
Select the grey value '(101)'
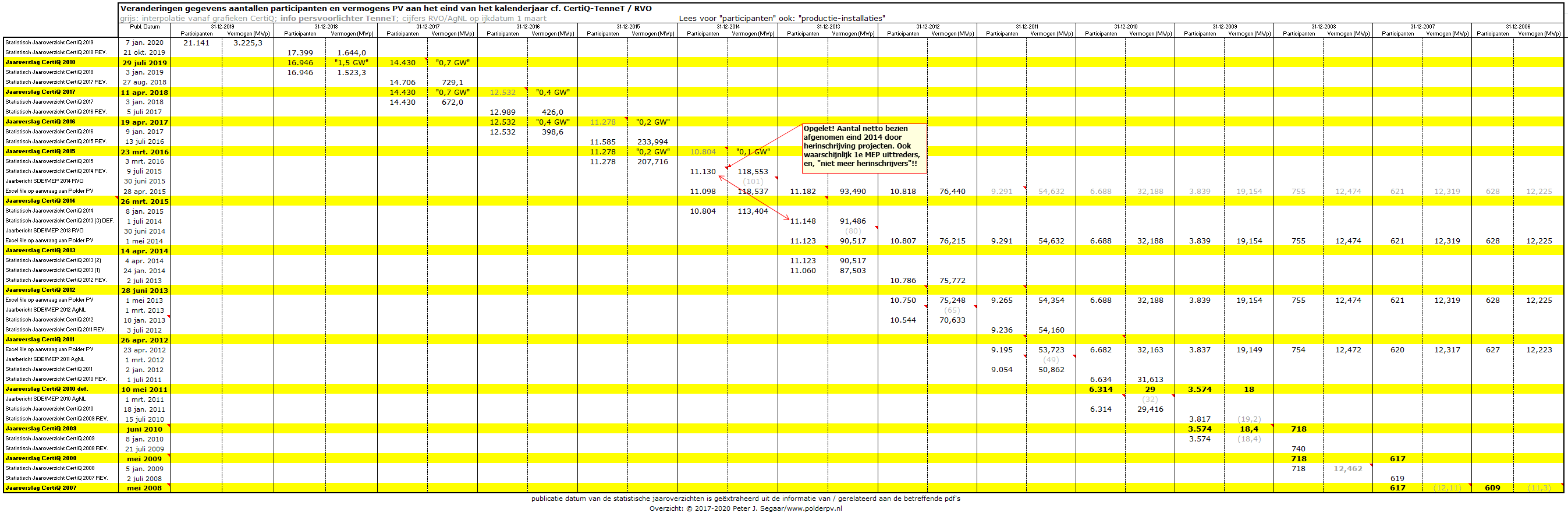tap(753, 182)
